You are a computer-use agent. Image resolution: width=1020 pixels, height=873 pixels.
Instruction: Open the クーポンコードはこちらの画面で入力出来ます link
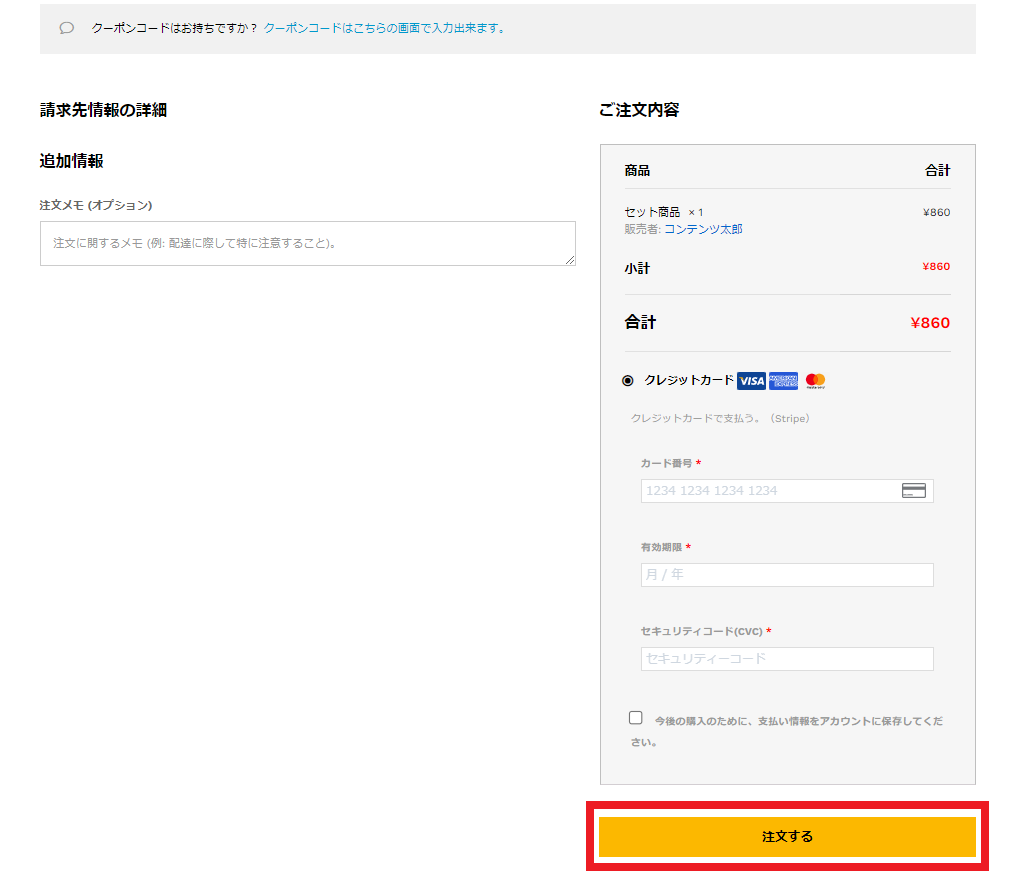384,28
